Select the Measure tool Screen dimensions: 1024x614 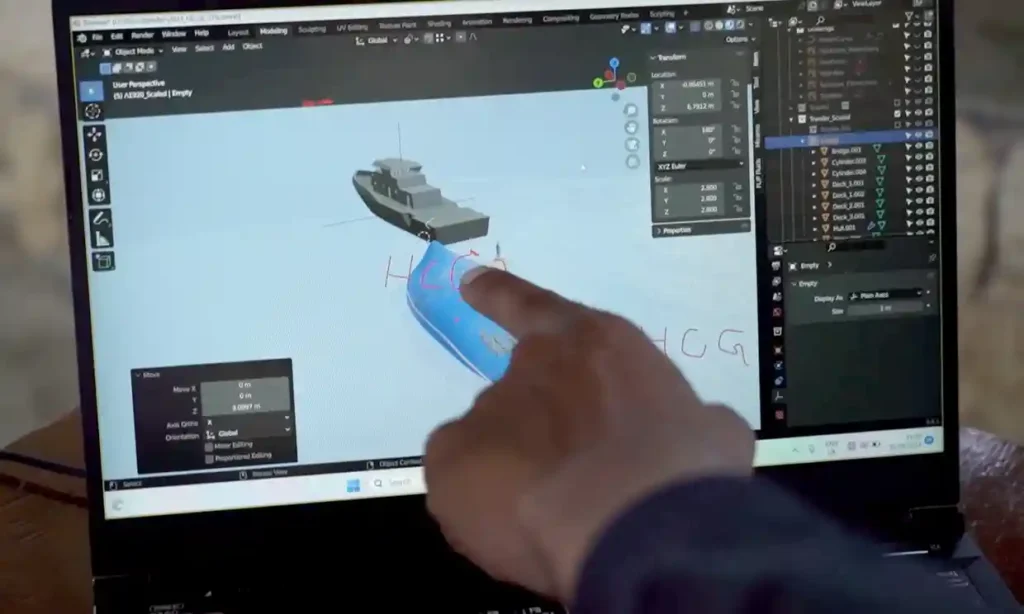click(102, 239)
